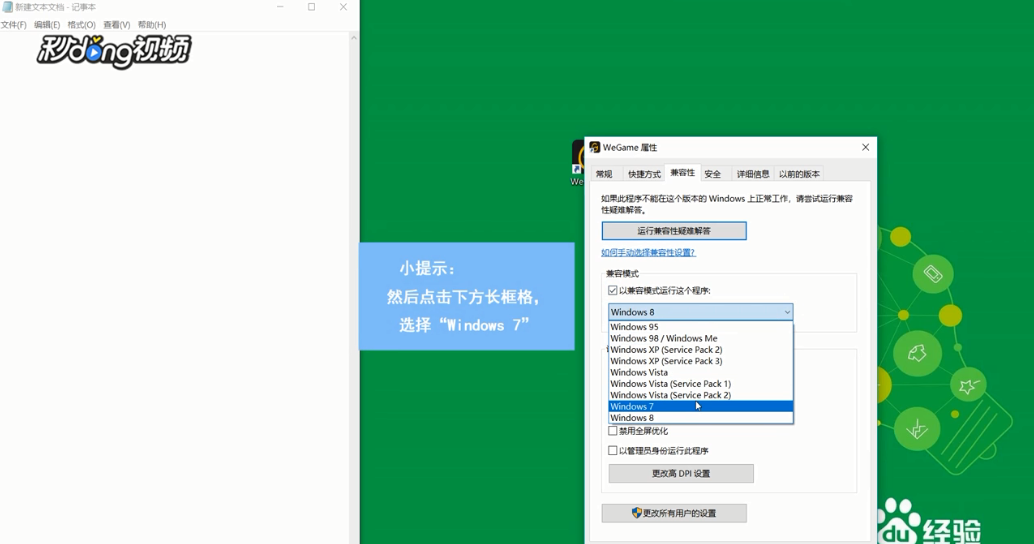The height and width of the screenshot is (544, 1034).
Task: Enable 以管理员身份运行此程序 checkbox
Action: pyautogui.click(x=613, y=450)
